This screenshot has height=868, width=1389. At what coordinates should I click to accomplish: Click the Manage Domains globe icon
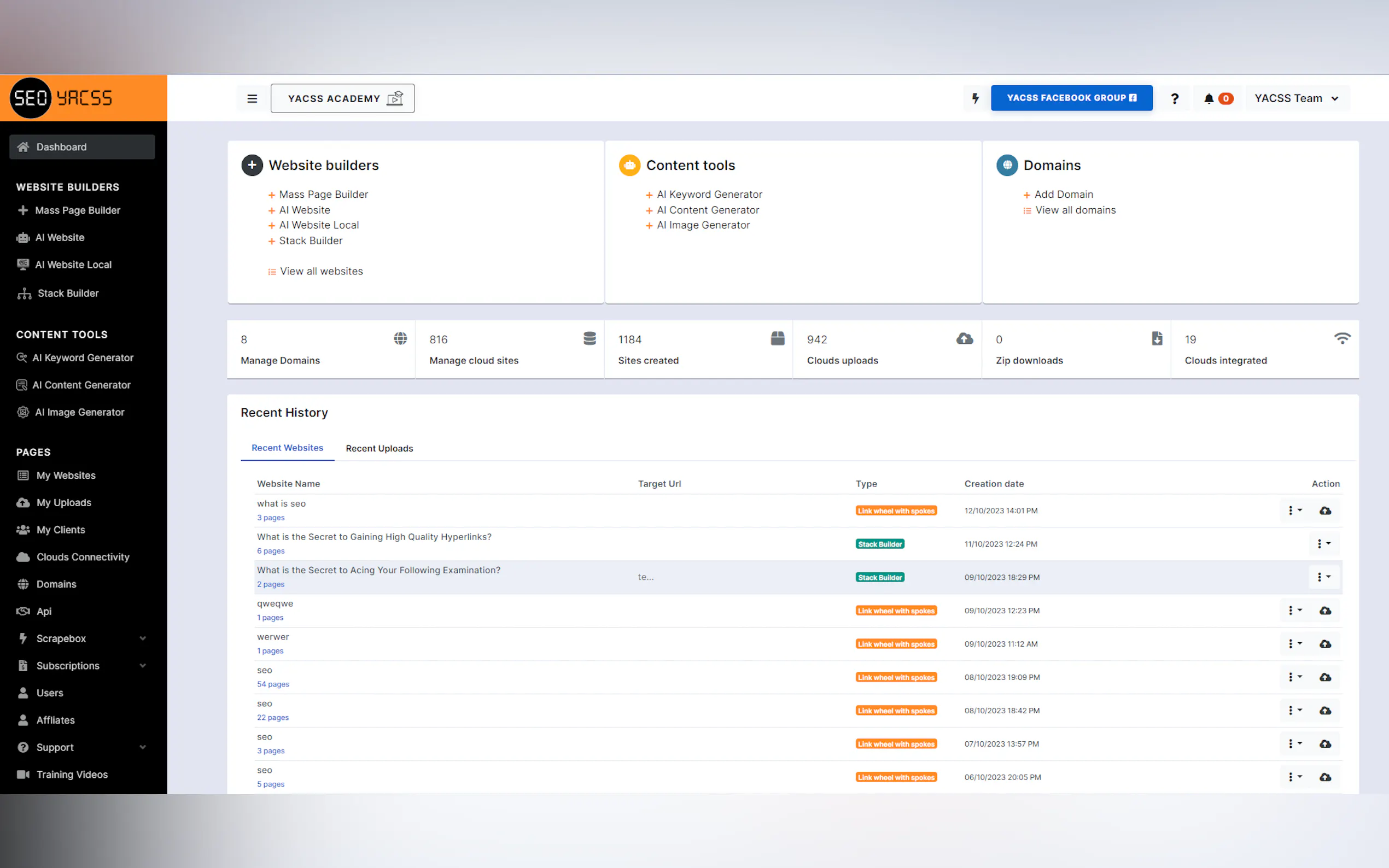coord(400,338)
